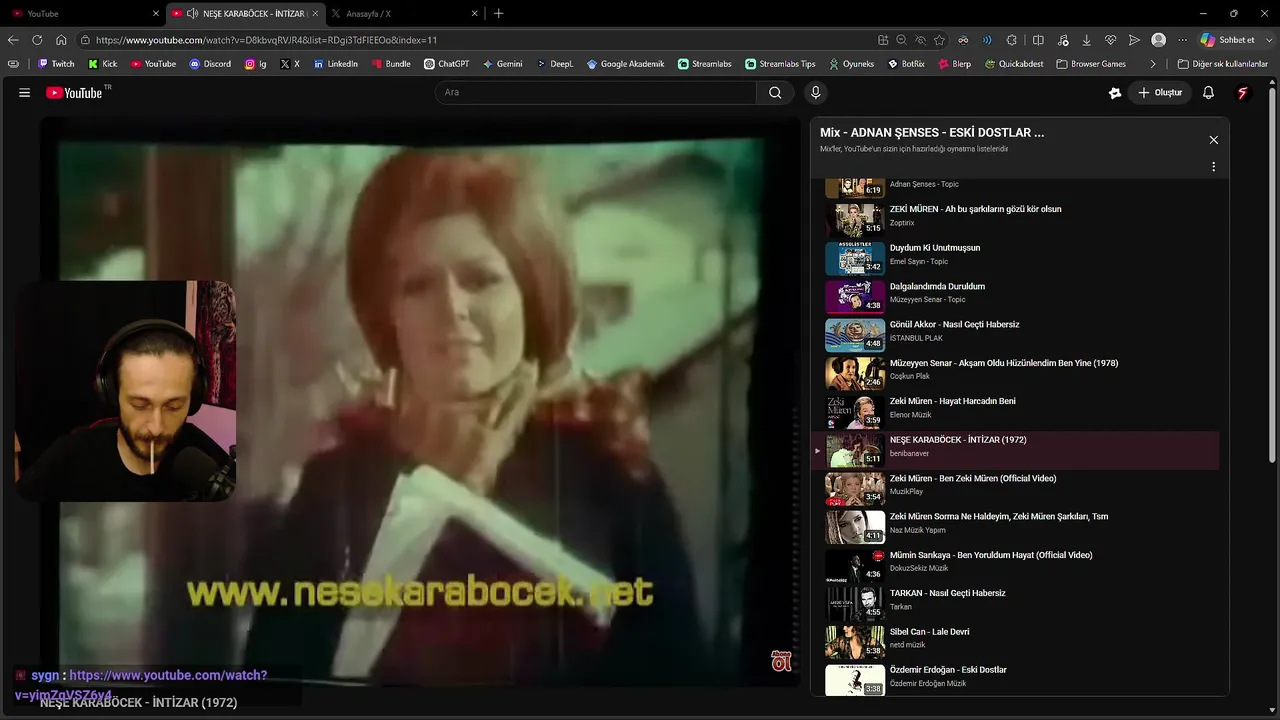Image resolution: width=1280 pixels, height=720 pixels.
Task: Open the browser profile avatar
Action: [1158, 40]
